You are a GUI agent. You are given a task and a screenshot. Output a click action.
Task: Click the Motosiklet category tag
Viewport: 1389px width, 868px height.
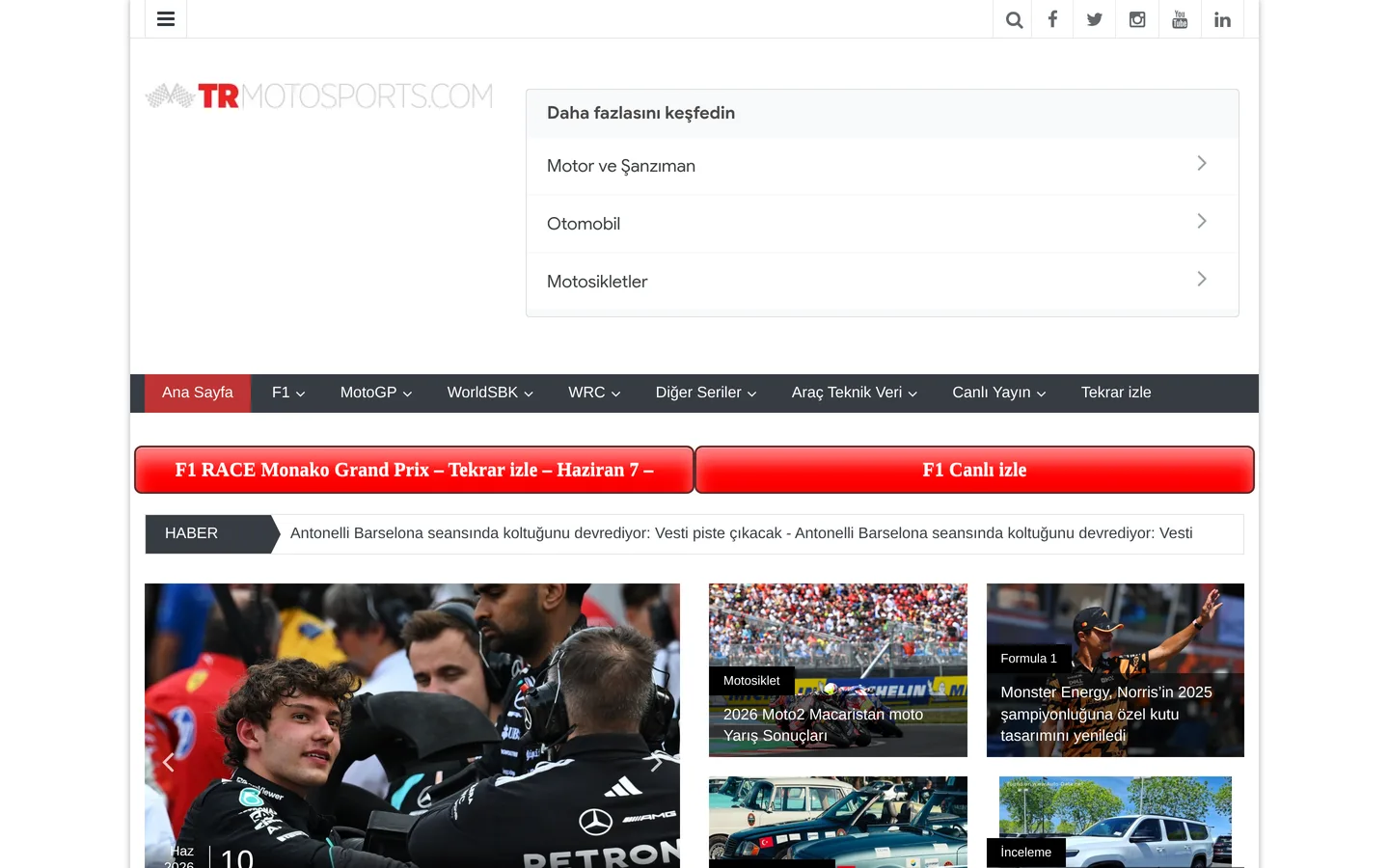tap(751, 681)
